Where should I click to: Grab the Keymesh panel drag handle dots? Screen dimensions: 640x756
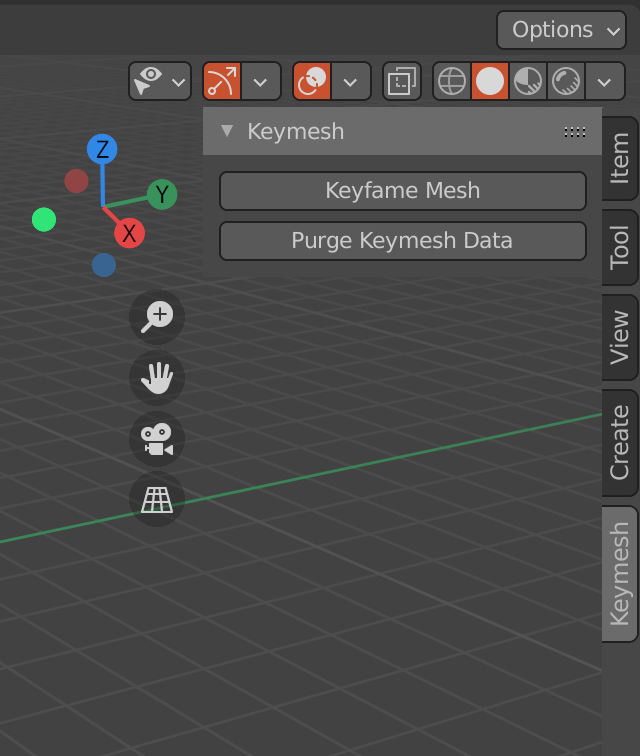[575, 132]
